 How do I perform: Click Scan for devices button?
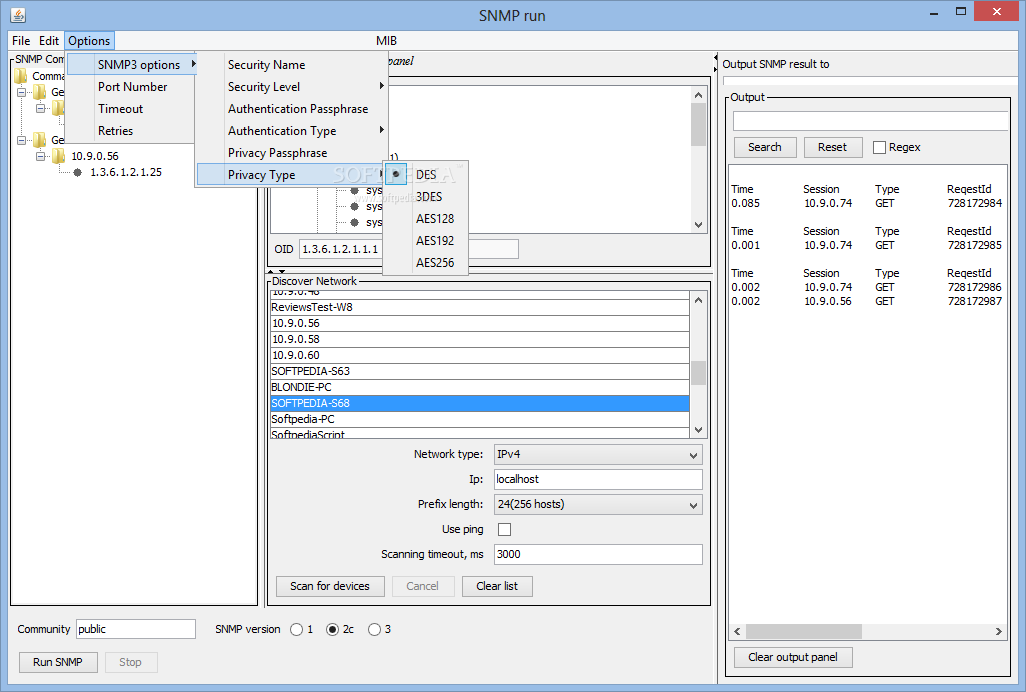coord(330,586)
